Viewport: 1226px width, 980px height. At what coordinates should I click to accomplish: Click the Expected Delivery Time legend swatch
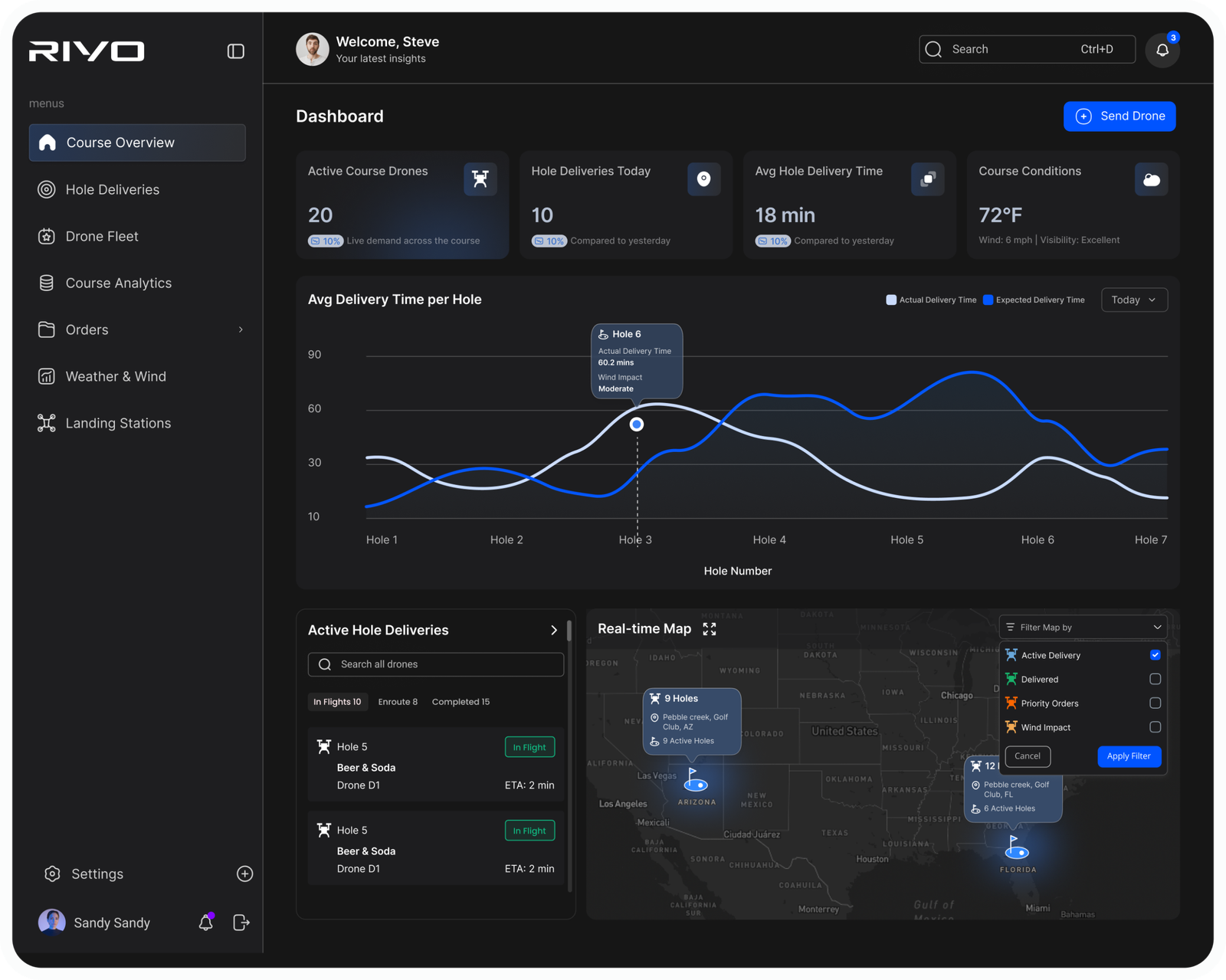[x=988, y=300]
